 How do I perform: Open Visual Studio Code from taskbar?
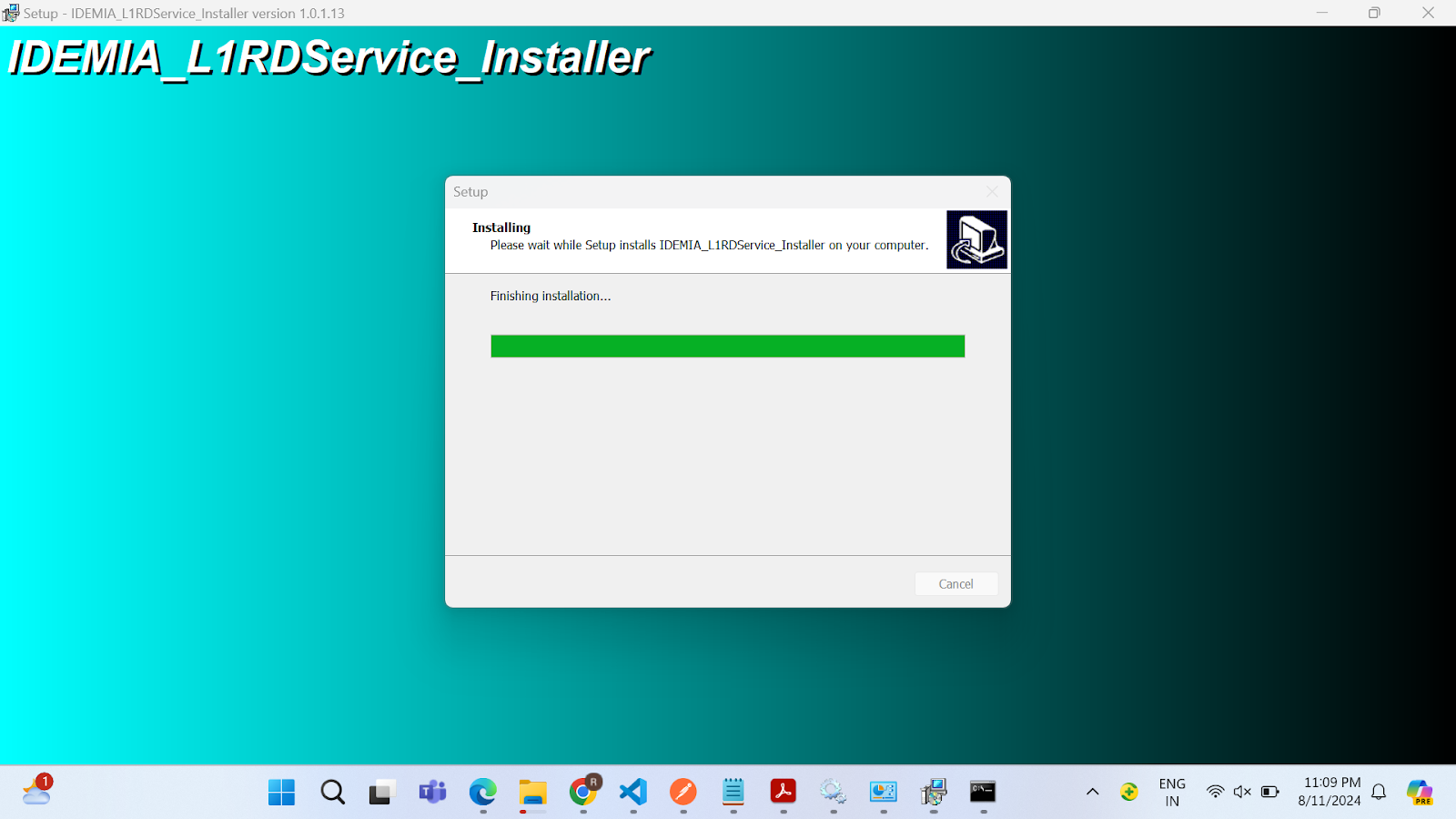(x=633, y=793)
